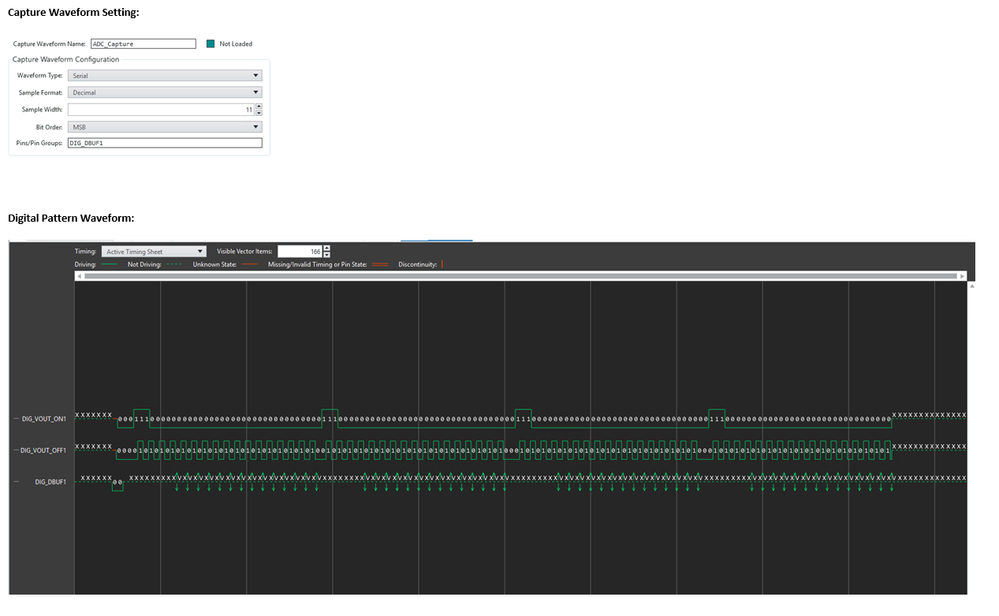Screen dimensions: 999x616
Task: Decrease Sample Width with the down arrow
Action: click(x=259, y=113)
